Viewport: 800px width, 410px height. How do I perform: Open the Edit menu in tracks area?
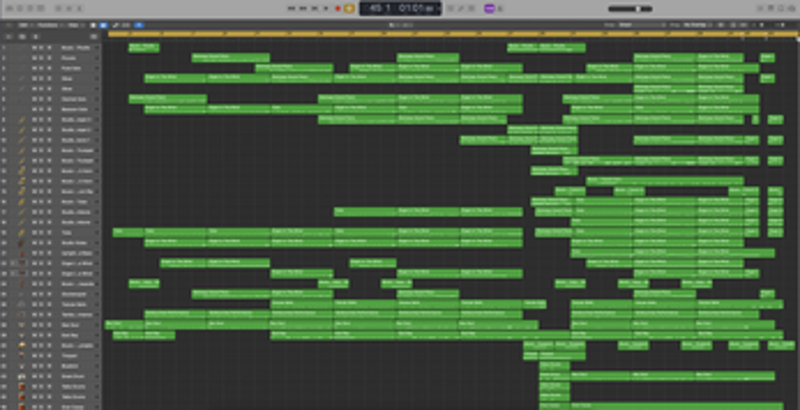(x=25, y=24)
